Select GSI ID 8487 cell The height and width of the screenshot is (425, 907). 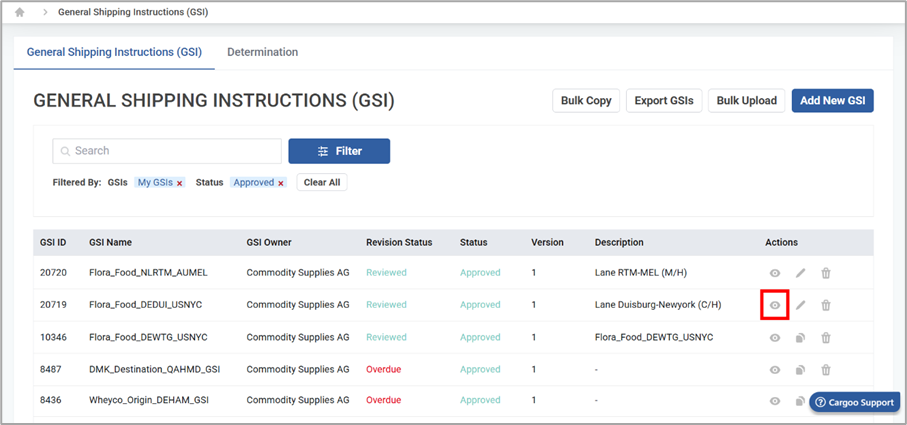tap(49, 369)
